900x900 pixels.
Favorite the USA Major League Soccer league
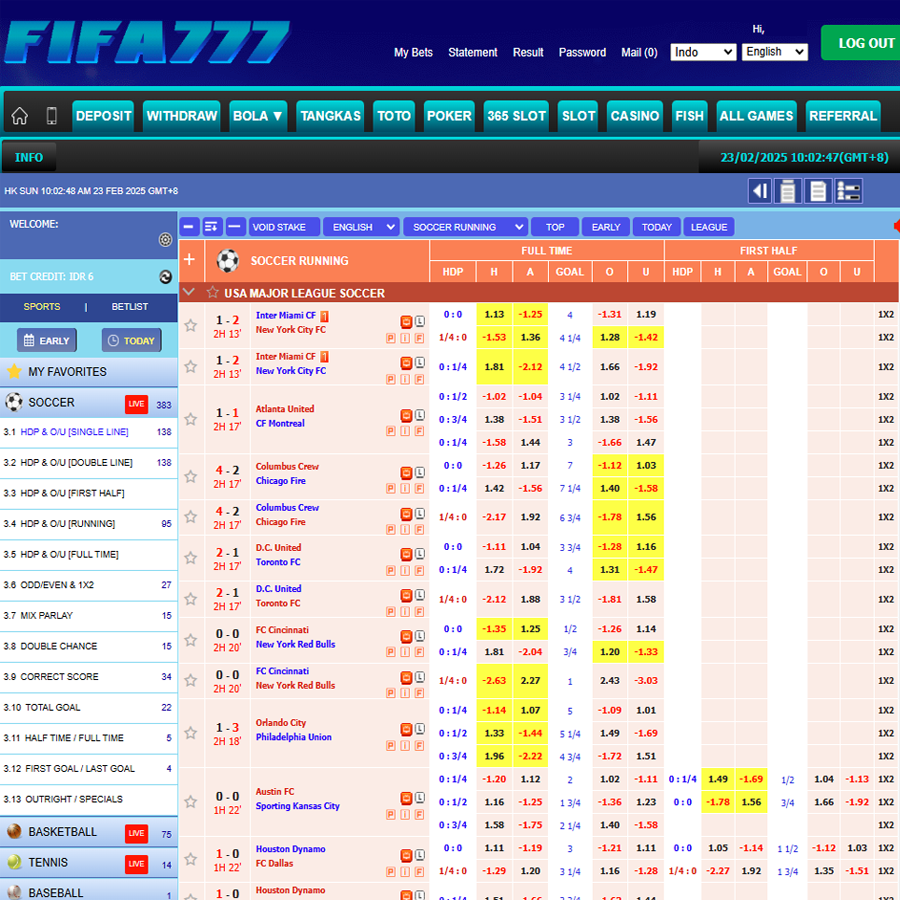point(212,293)
